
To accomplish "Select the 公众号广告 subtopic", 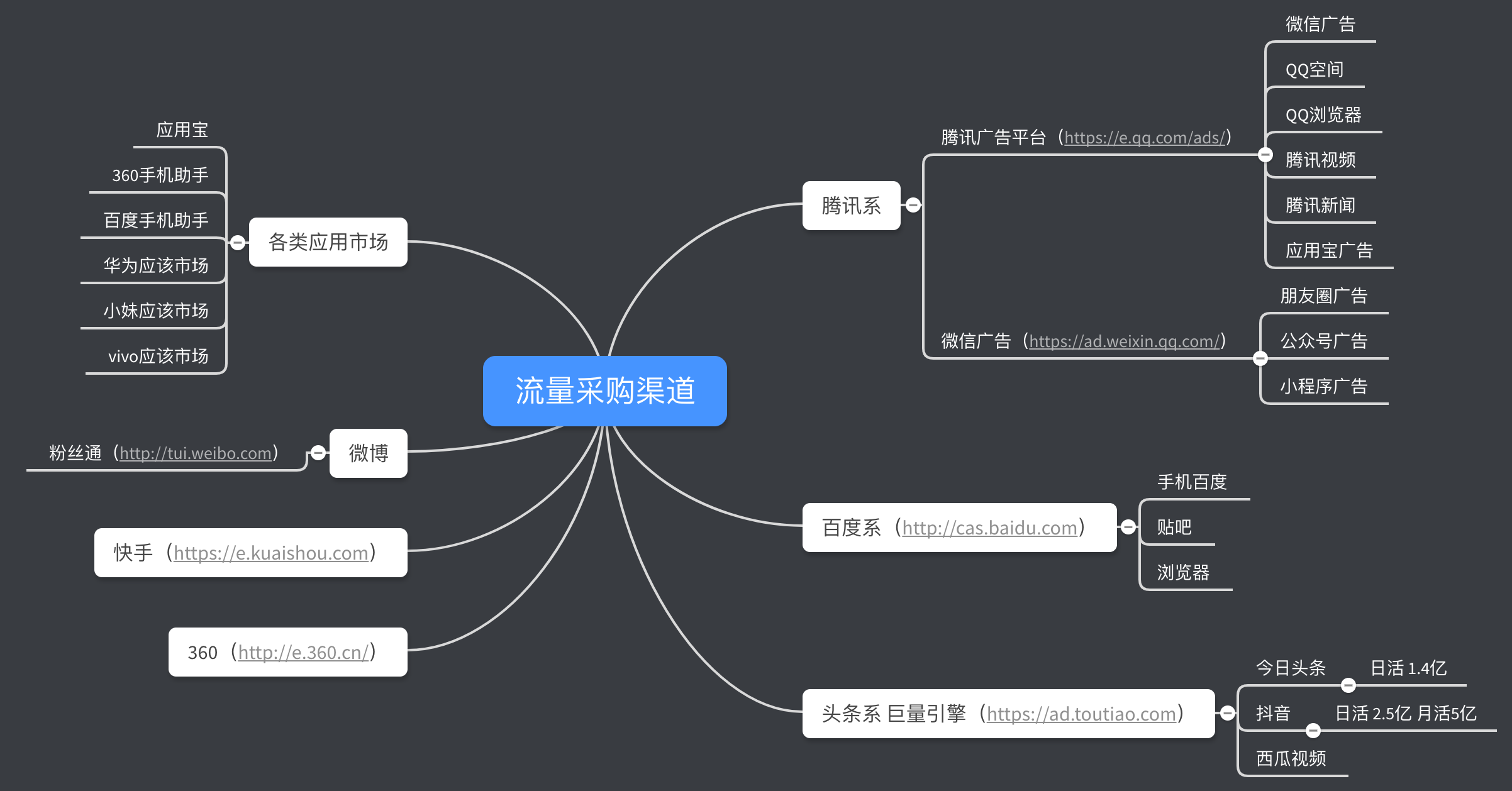I will 1325,341.
